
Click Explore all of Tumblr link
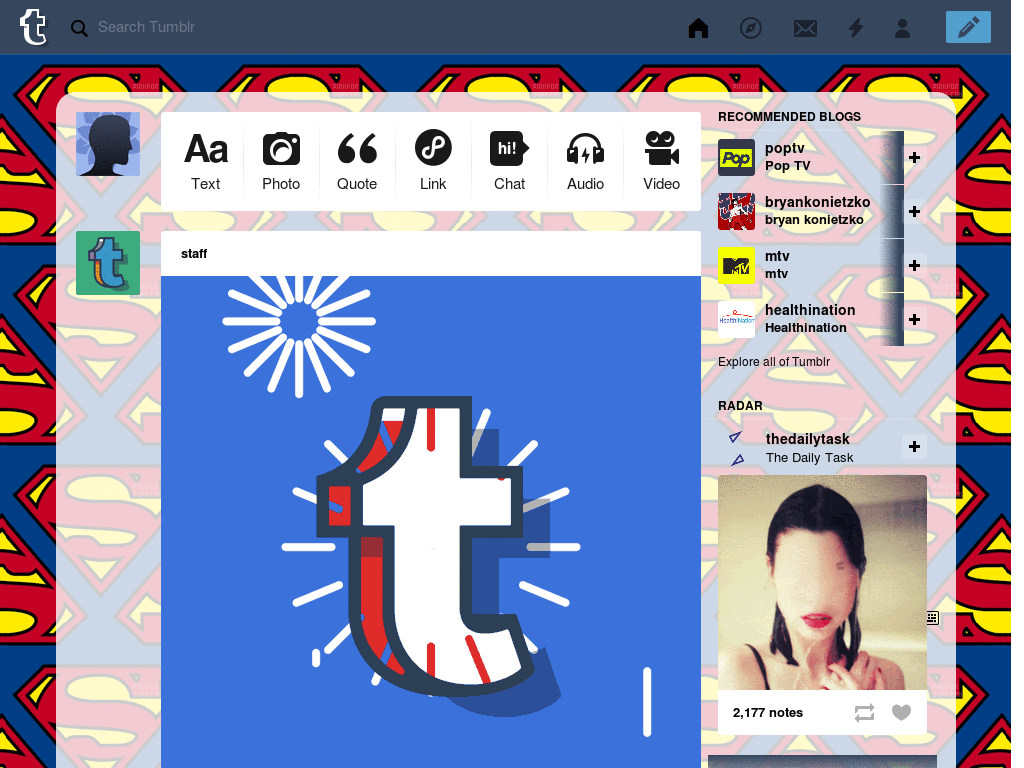point(774,362)
